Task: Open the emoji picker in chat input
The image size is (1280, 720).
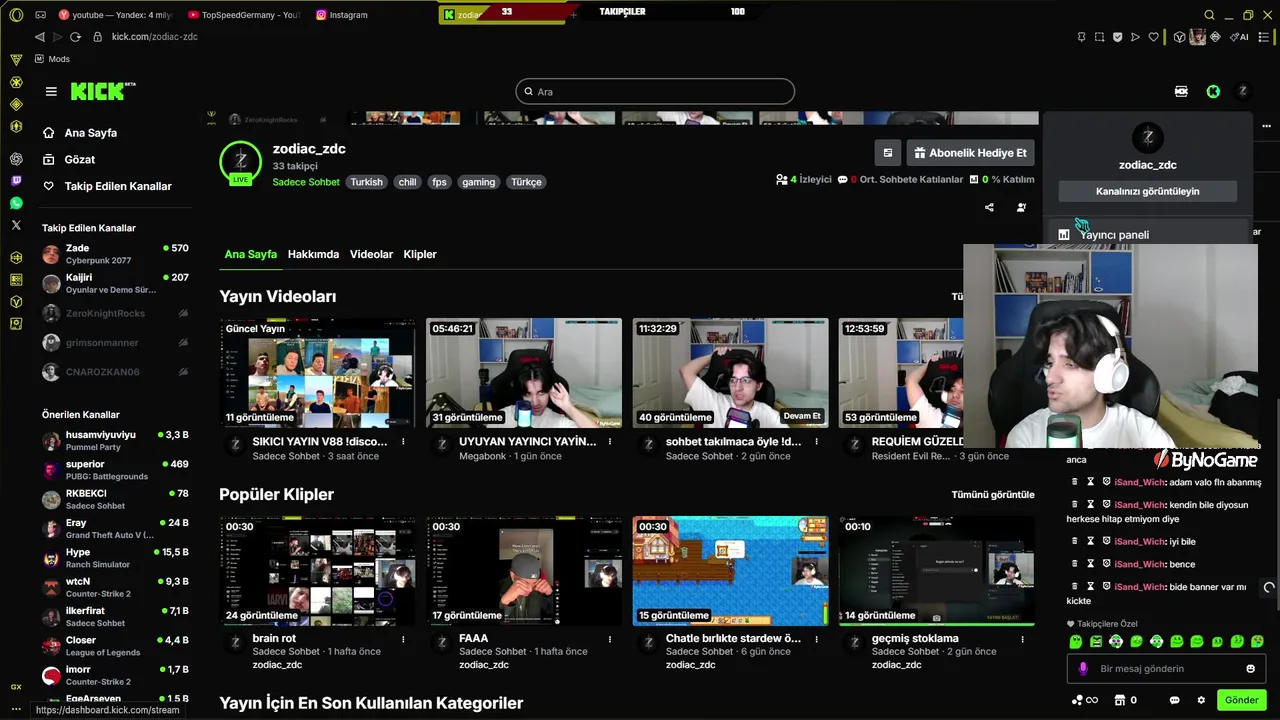Action: point(1250,669)
